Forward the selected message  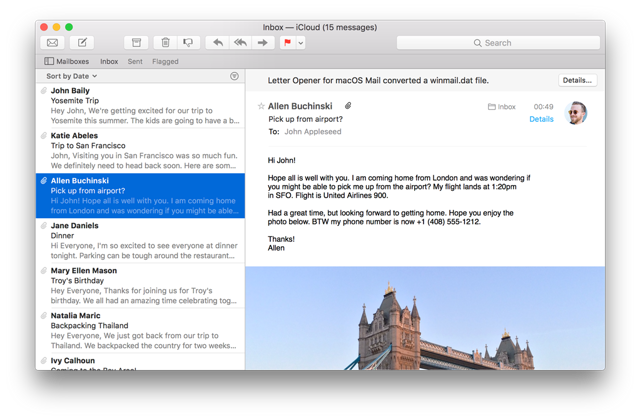(x=262, y=42)
